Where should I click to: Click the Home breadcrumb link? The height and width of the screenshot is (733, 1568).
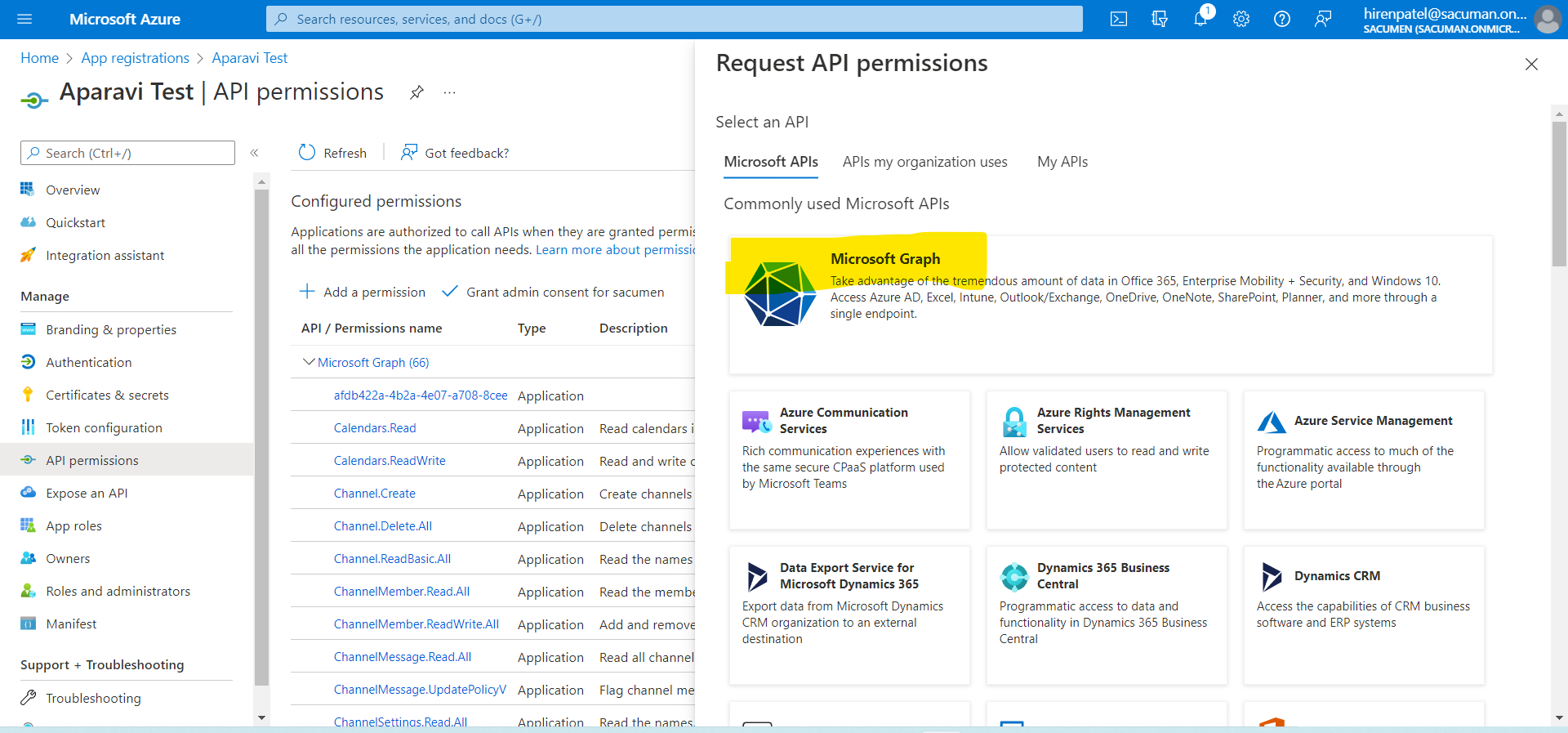pyautogui.click(x=39, y=58)
